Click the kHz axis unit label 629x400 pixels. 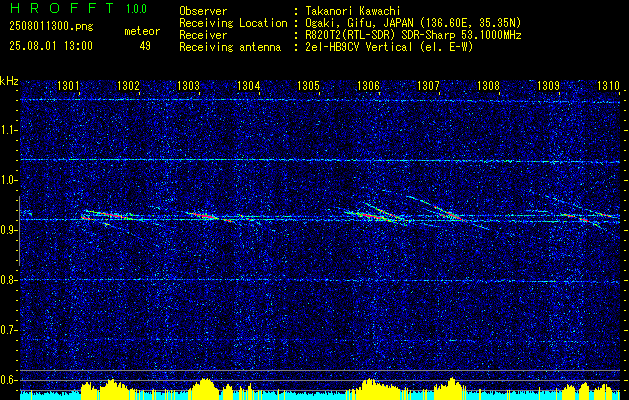(x=9, y=81)
